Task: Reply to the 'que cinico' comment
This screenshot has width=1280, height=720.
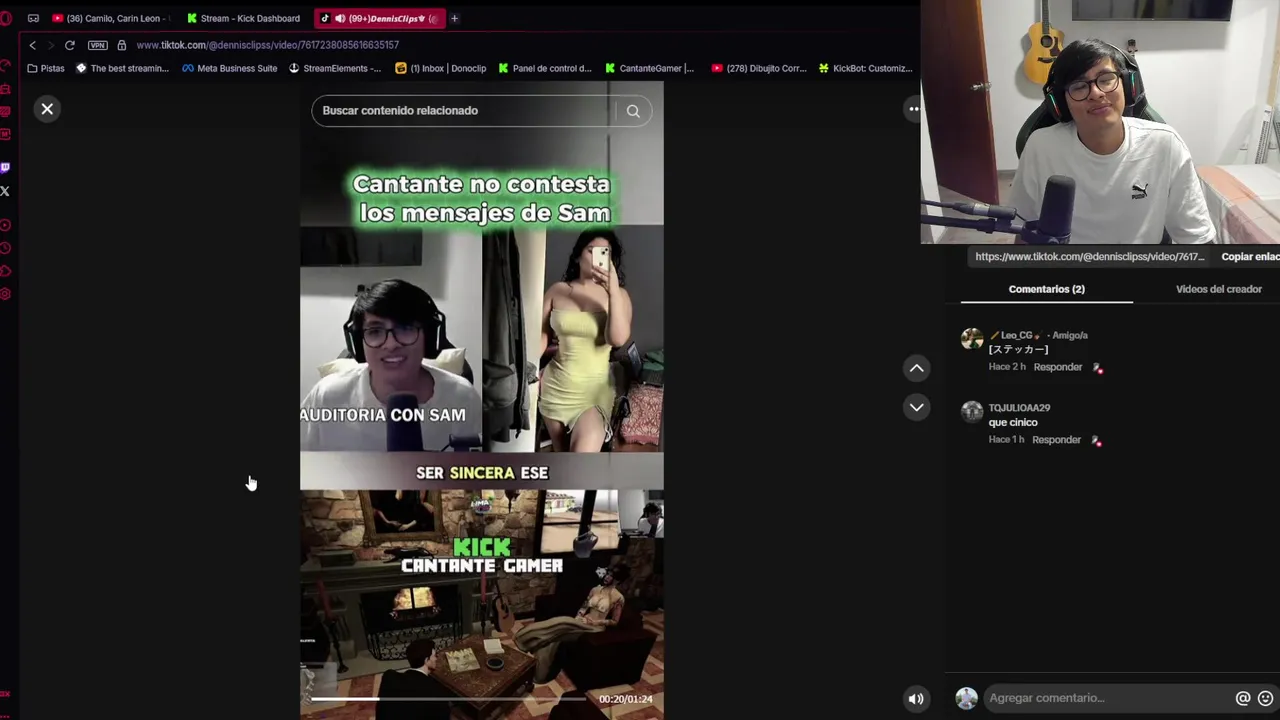Action: coord(1056,440)
